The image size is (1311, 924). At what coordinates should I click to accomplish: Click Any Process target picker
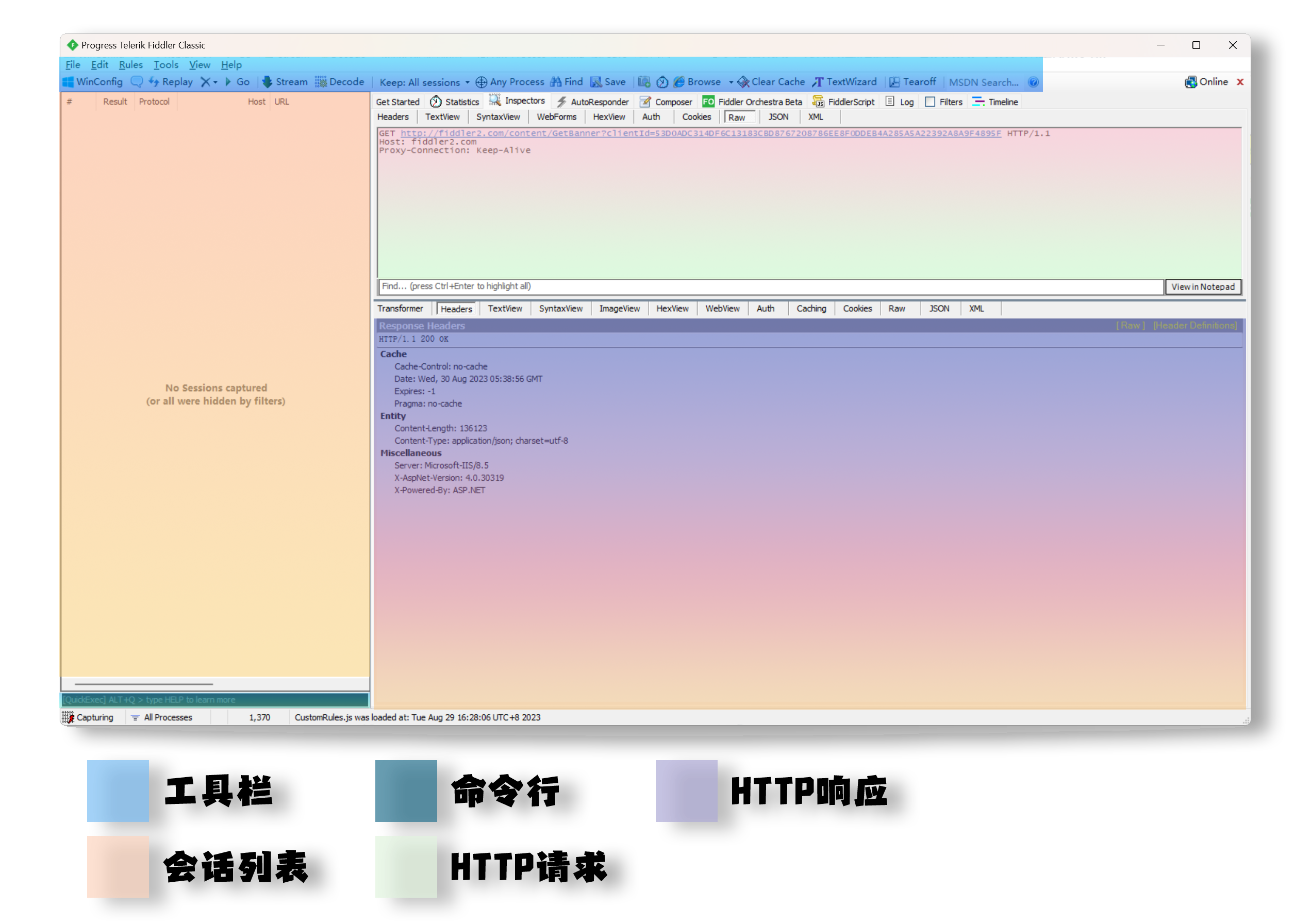point(509,81)
